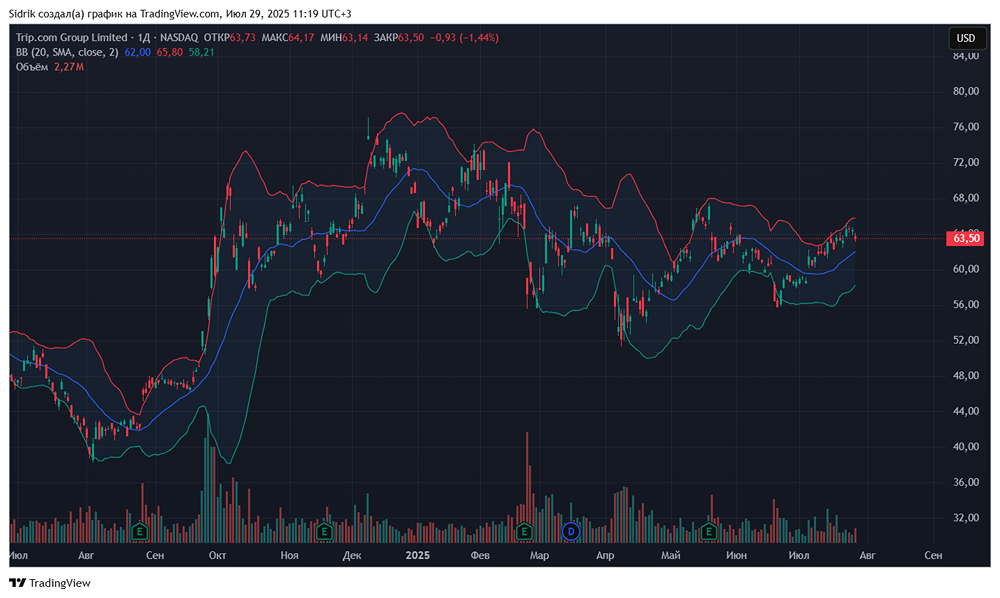Click the Апр label on the time axis

(x=605, y=555)
